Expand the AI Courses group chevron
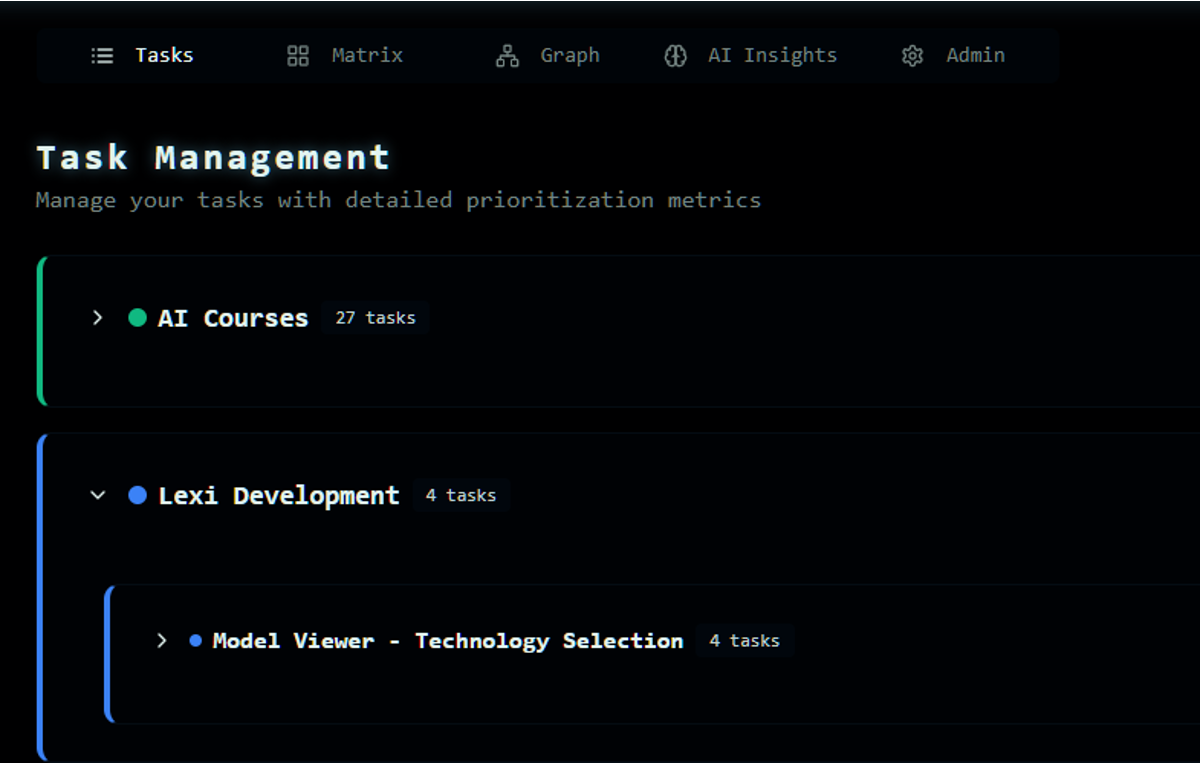Screen dimensions: 1200x764 (97, 318)
